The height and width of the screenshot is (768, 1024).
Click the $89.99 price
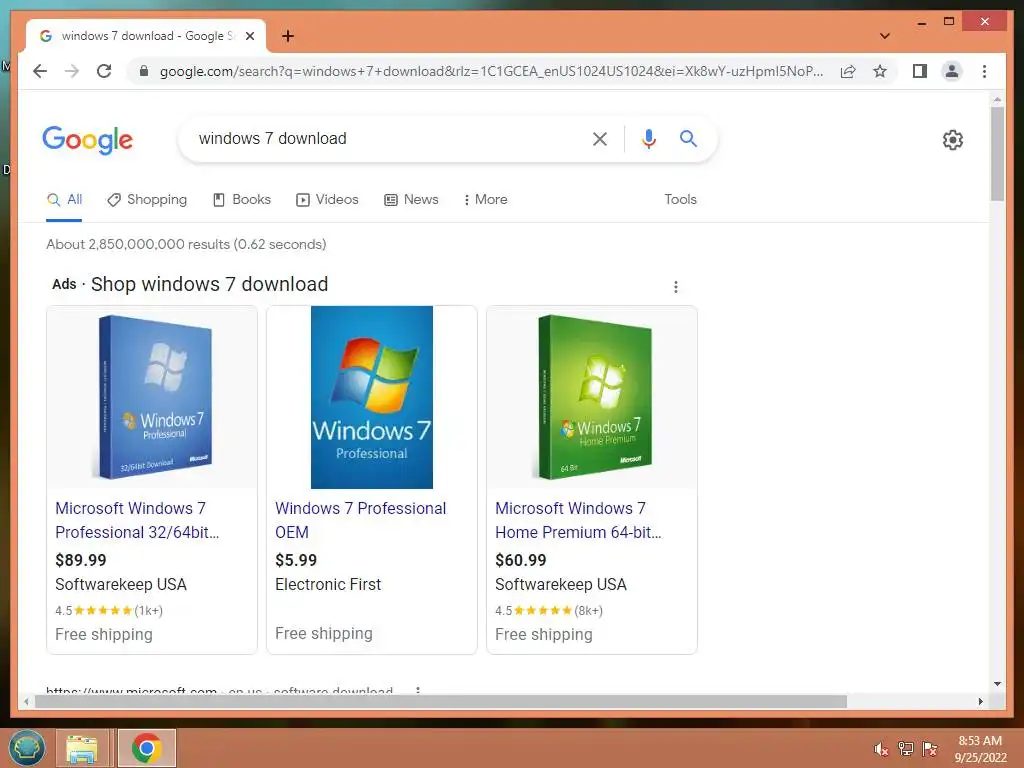click(x=80, y=560)
